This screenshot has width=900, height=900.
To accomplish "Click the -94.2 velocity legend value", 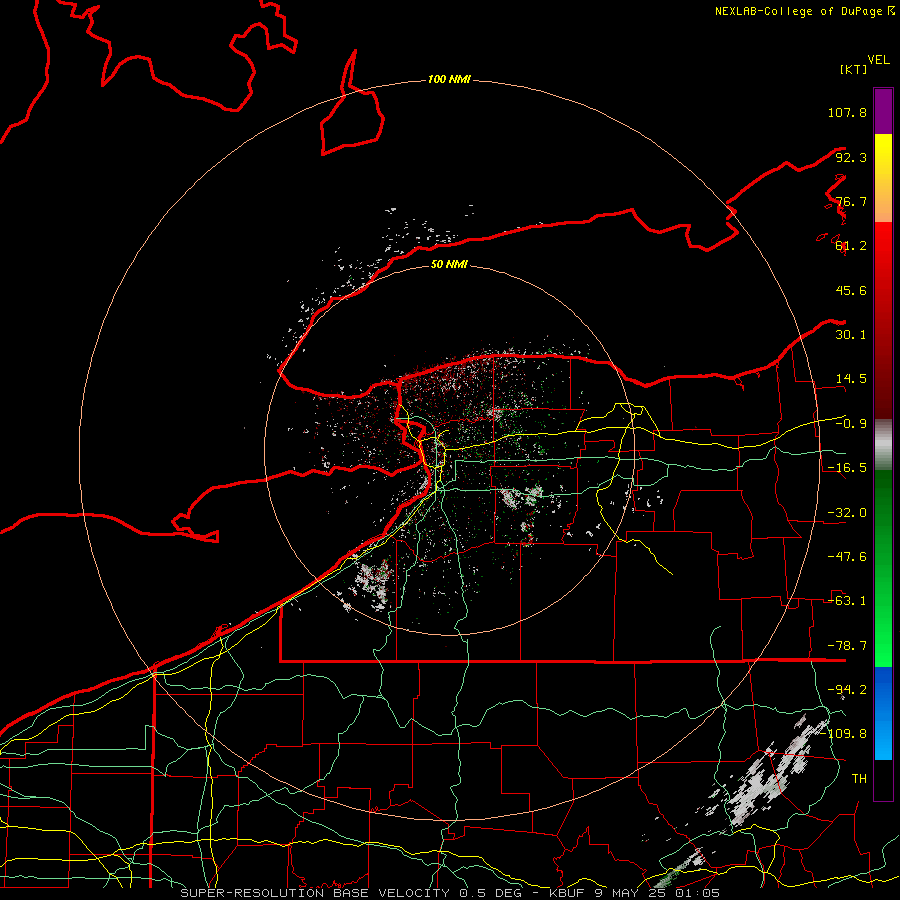I will [847, 689].
